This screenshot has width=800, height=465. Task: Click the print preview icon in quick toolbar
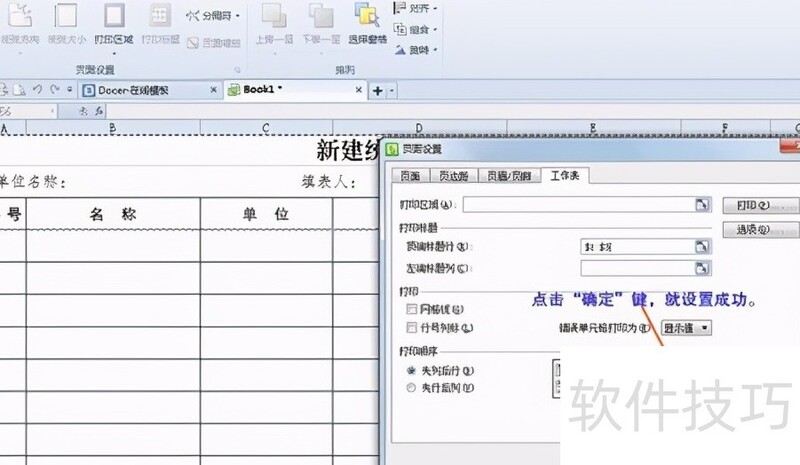(19, 90)
